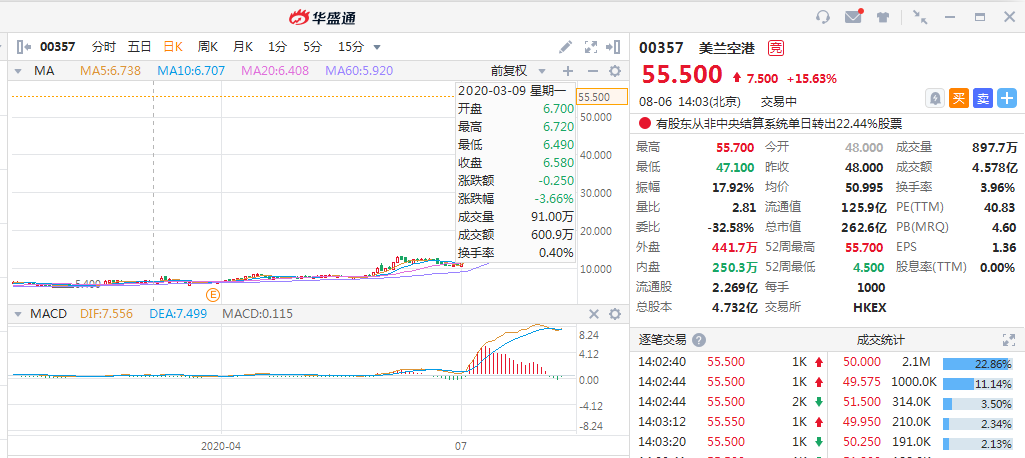Open MACD settings gear
Image resolution: width=1025 pixels, height=458 pixels.
tap(614, 314)
